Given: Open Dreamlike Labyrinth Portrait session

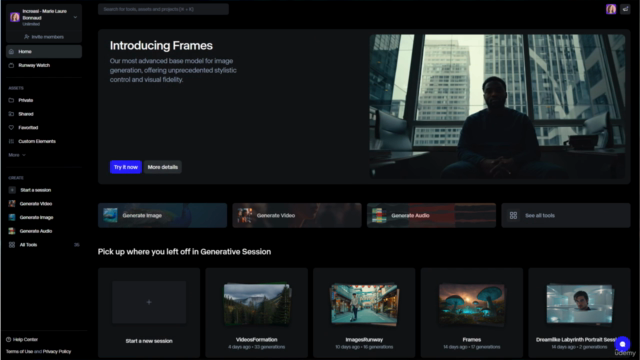Looking at the screenshot, I should 579,313.
